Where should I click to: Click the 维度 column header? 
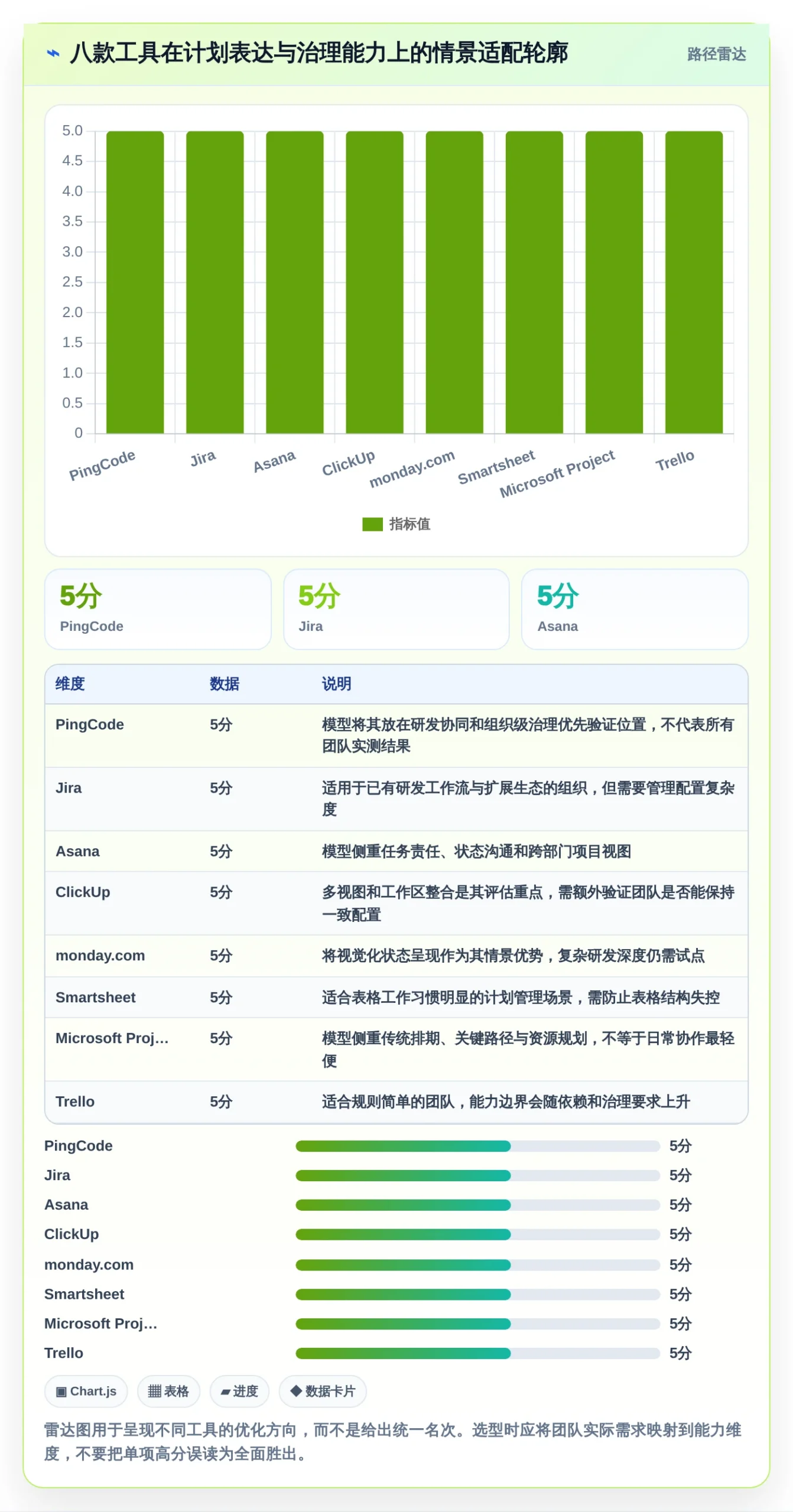pos(70,684)
